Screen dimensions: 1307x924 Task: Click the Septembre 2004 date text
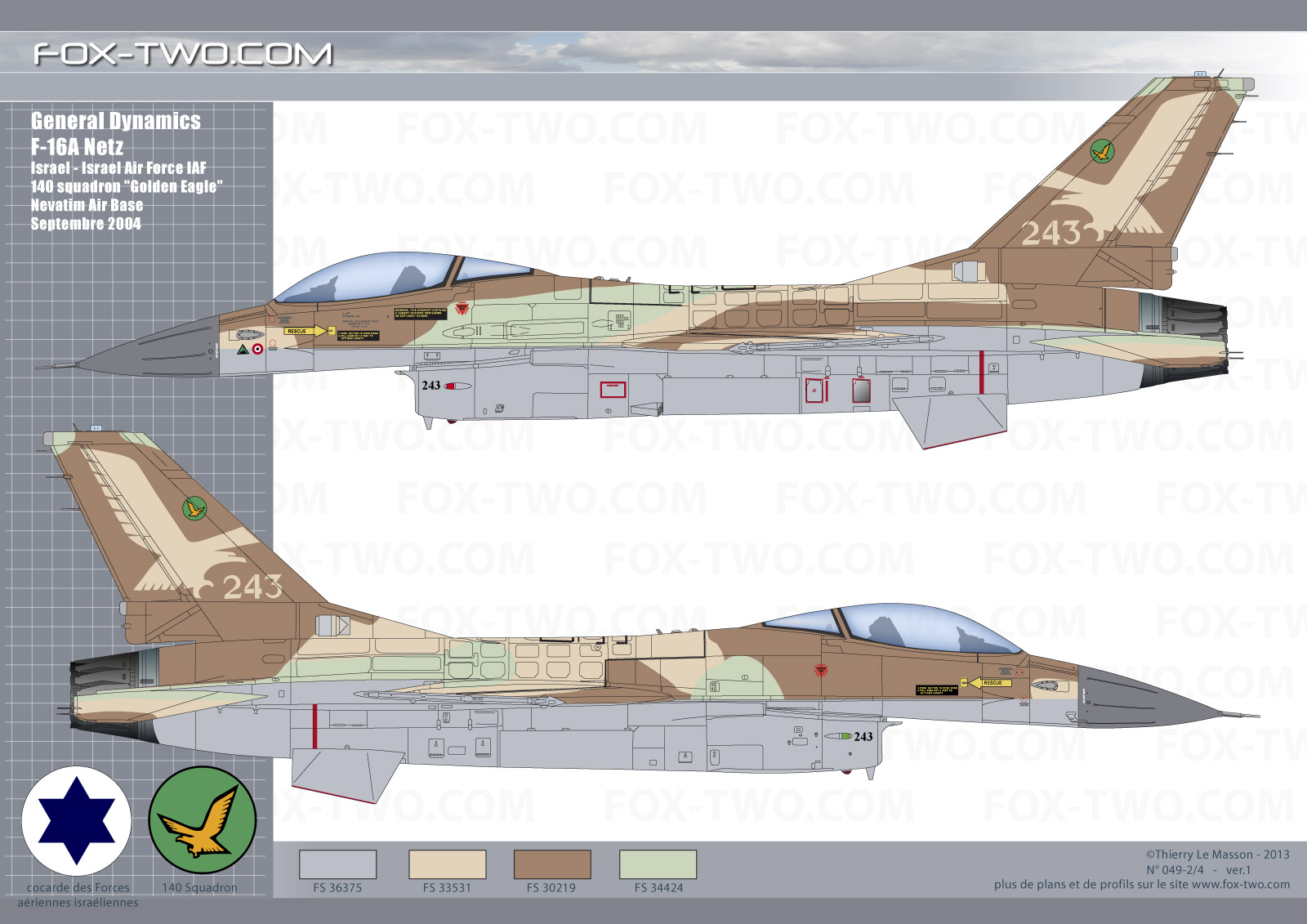[86, 224]
